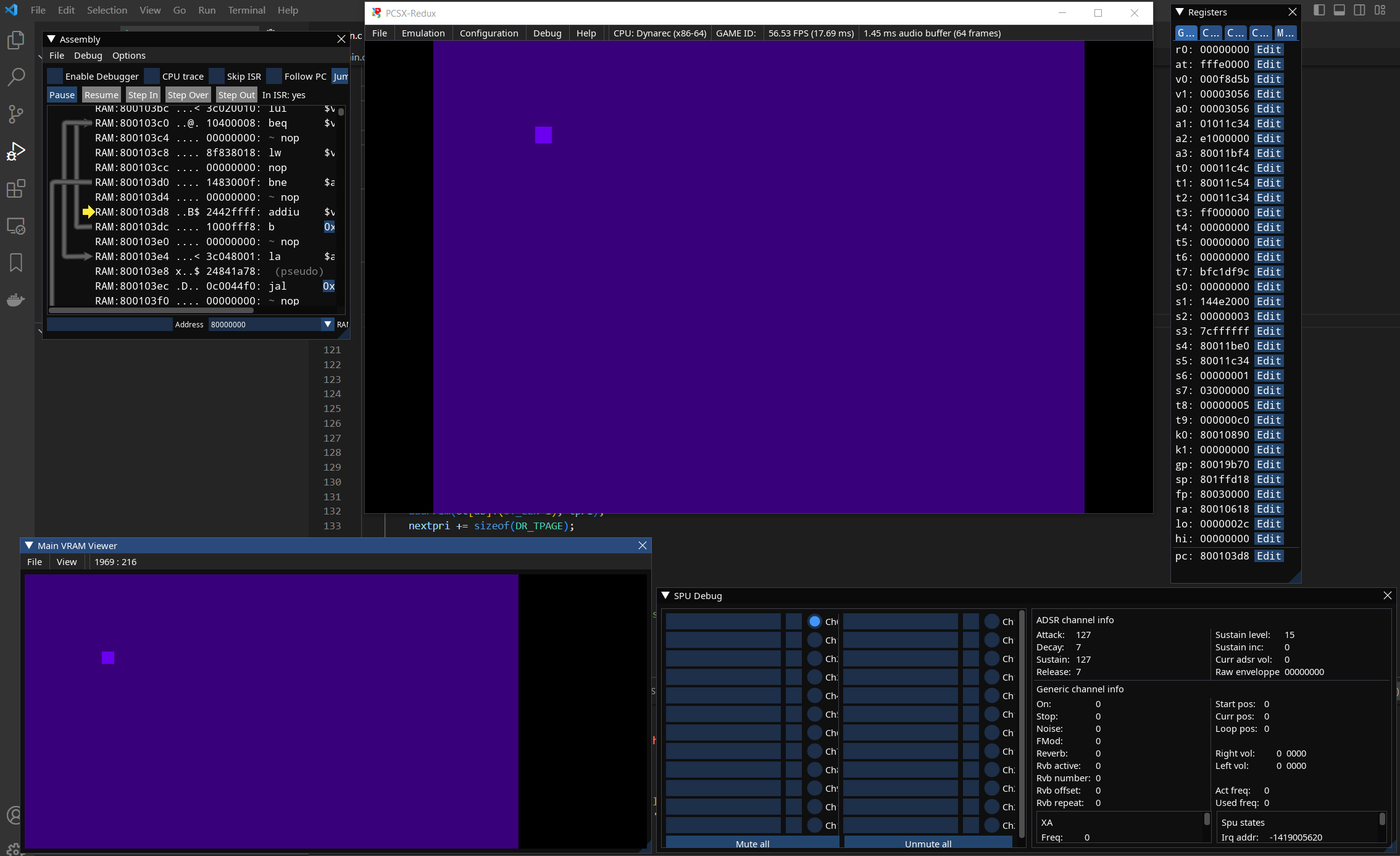Screen dimensions: 1400x856
Task: Open the Search sidebar icon
Action: pyautogui.click(x=15, y=77)
